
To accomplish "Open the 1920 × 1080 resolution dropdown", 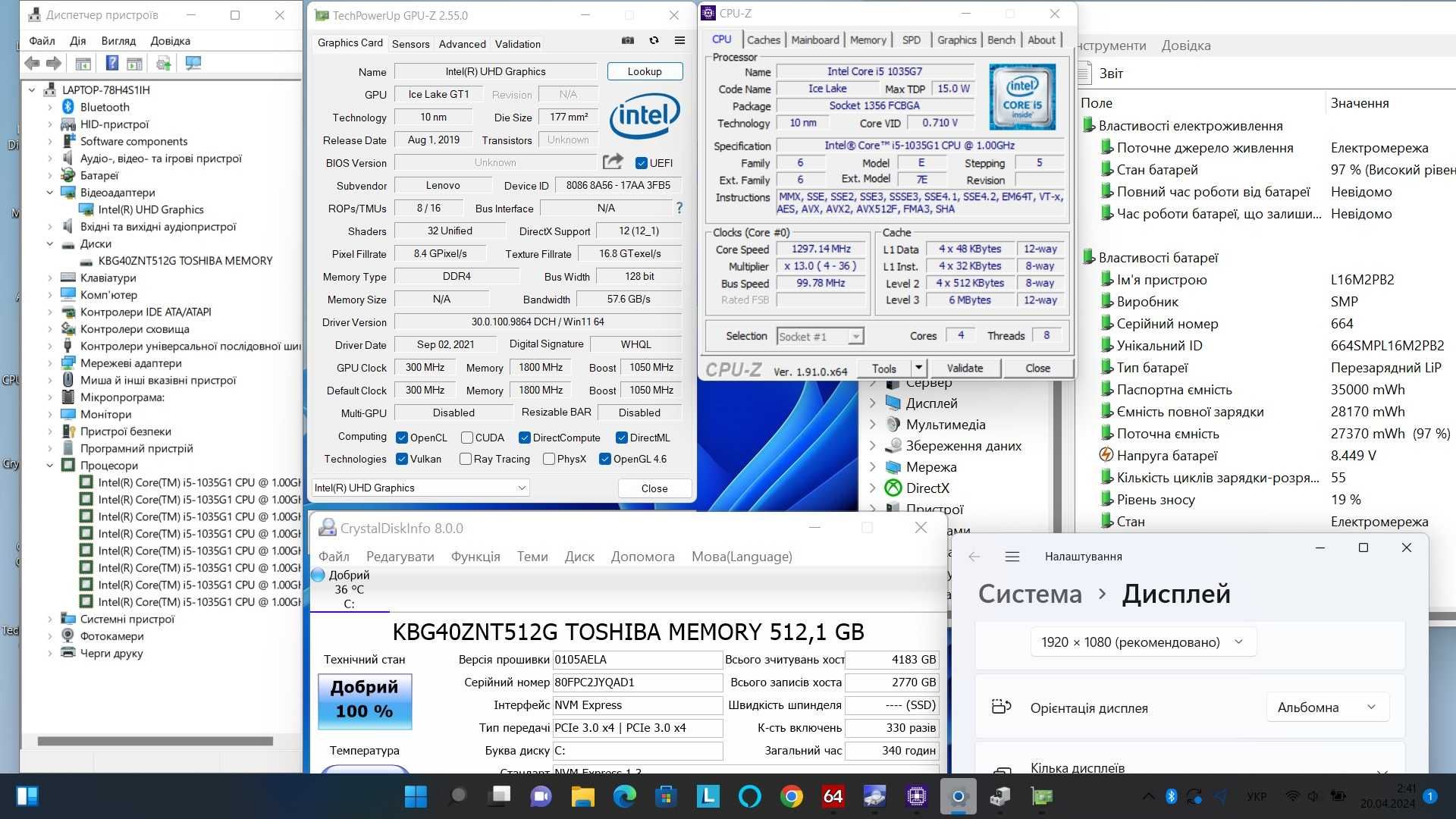I will (x=1143, y=642).
